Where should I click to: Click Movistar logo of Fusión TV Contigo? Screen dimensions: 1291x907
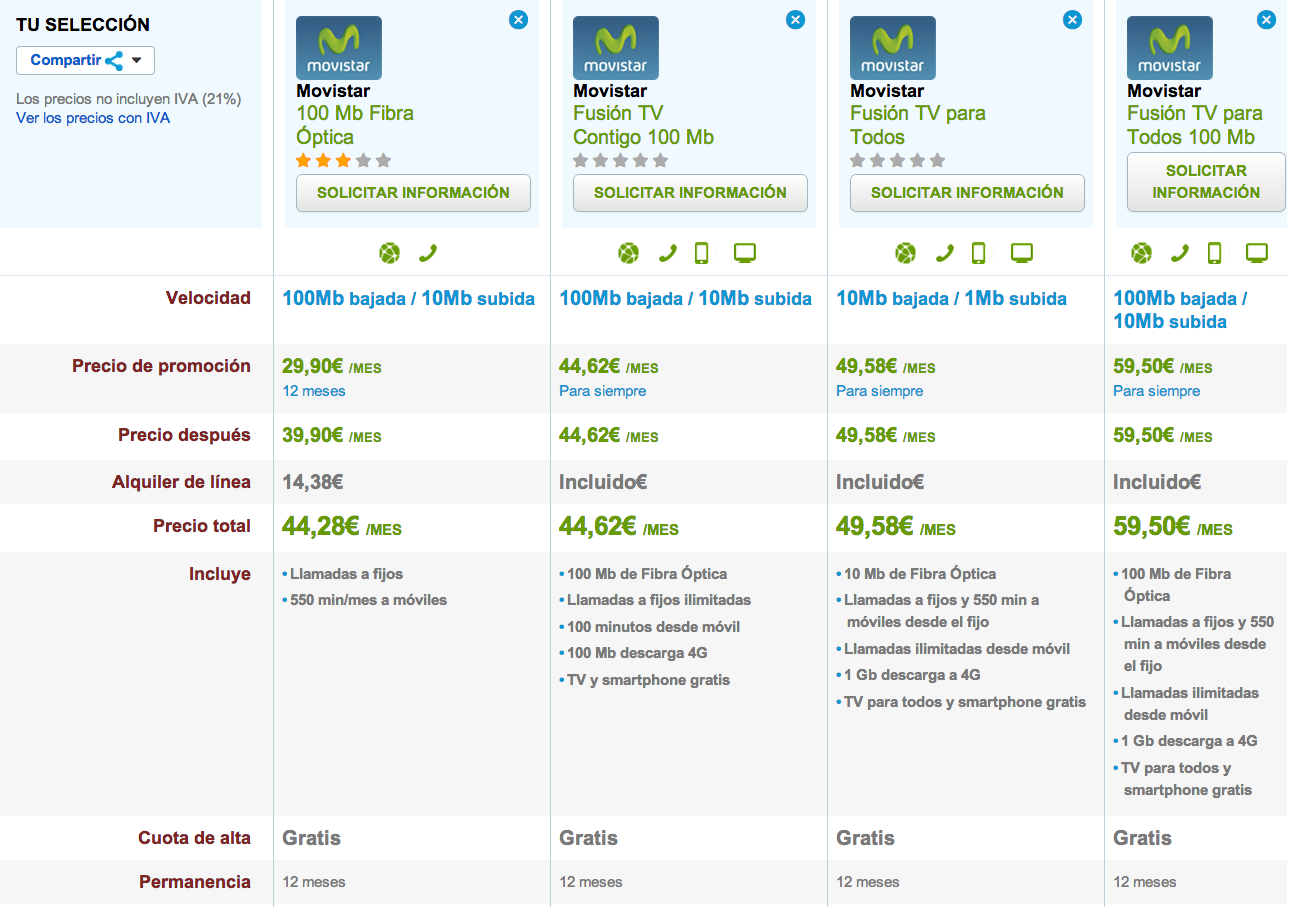pyautogui.click(x=616, y=48)
